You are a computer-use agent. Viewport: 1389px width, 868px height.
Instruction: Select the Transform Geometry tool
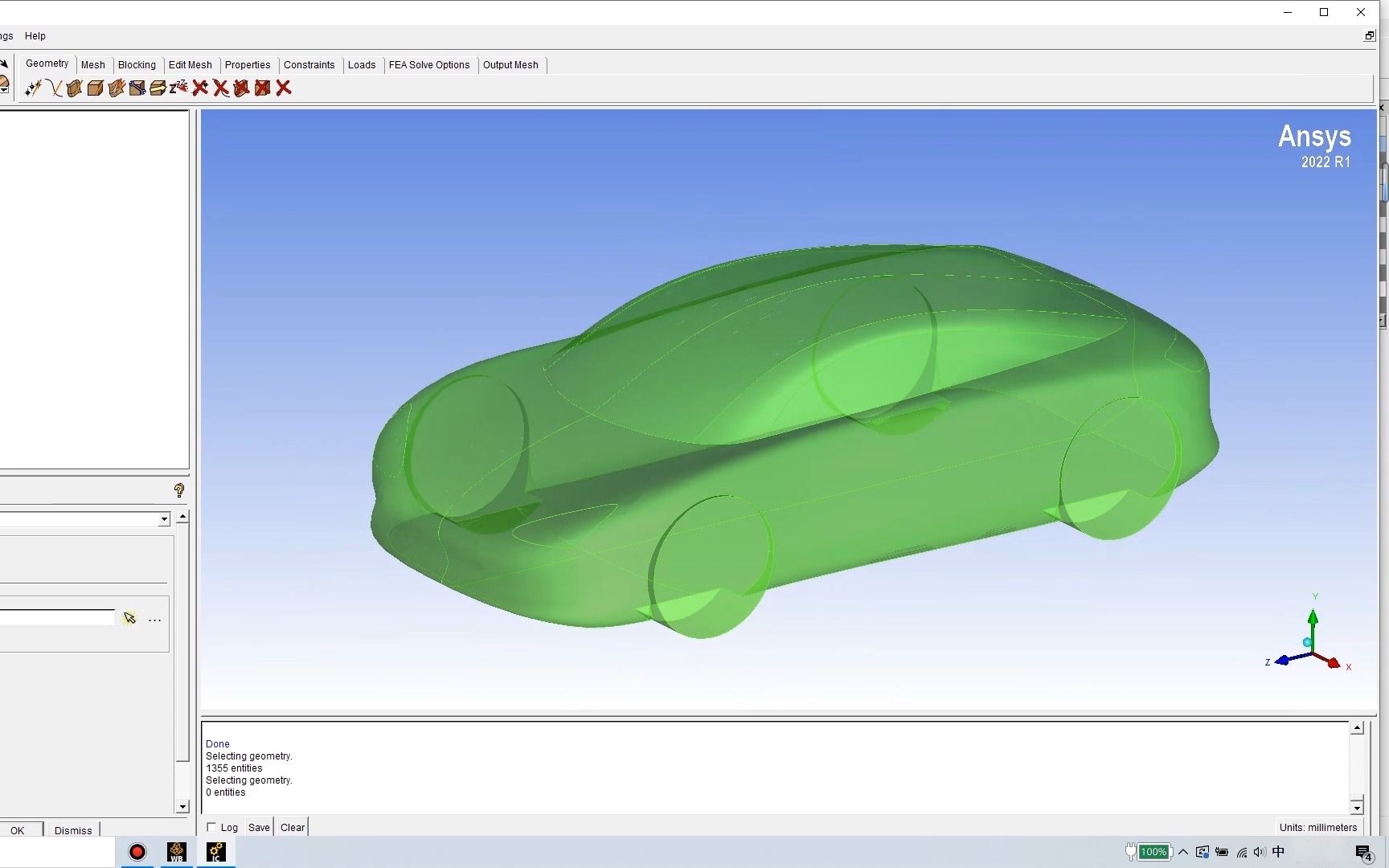[x=158, y=88]
